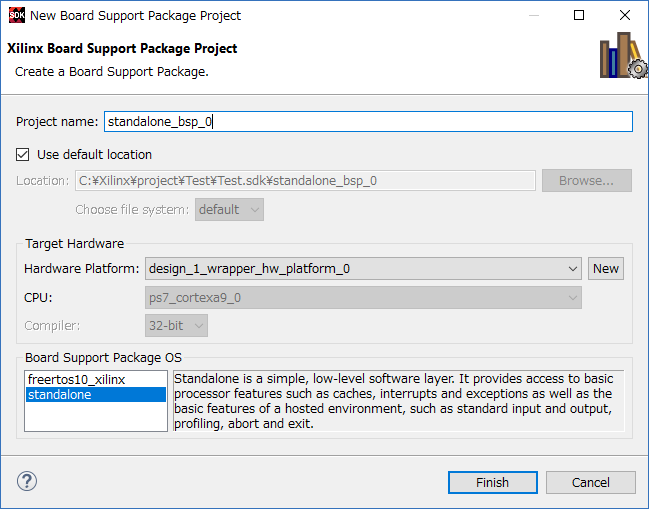
Task: Click the library books wizard icon
Action: (623, 55)
